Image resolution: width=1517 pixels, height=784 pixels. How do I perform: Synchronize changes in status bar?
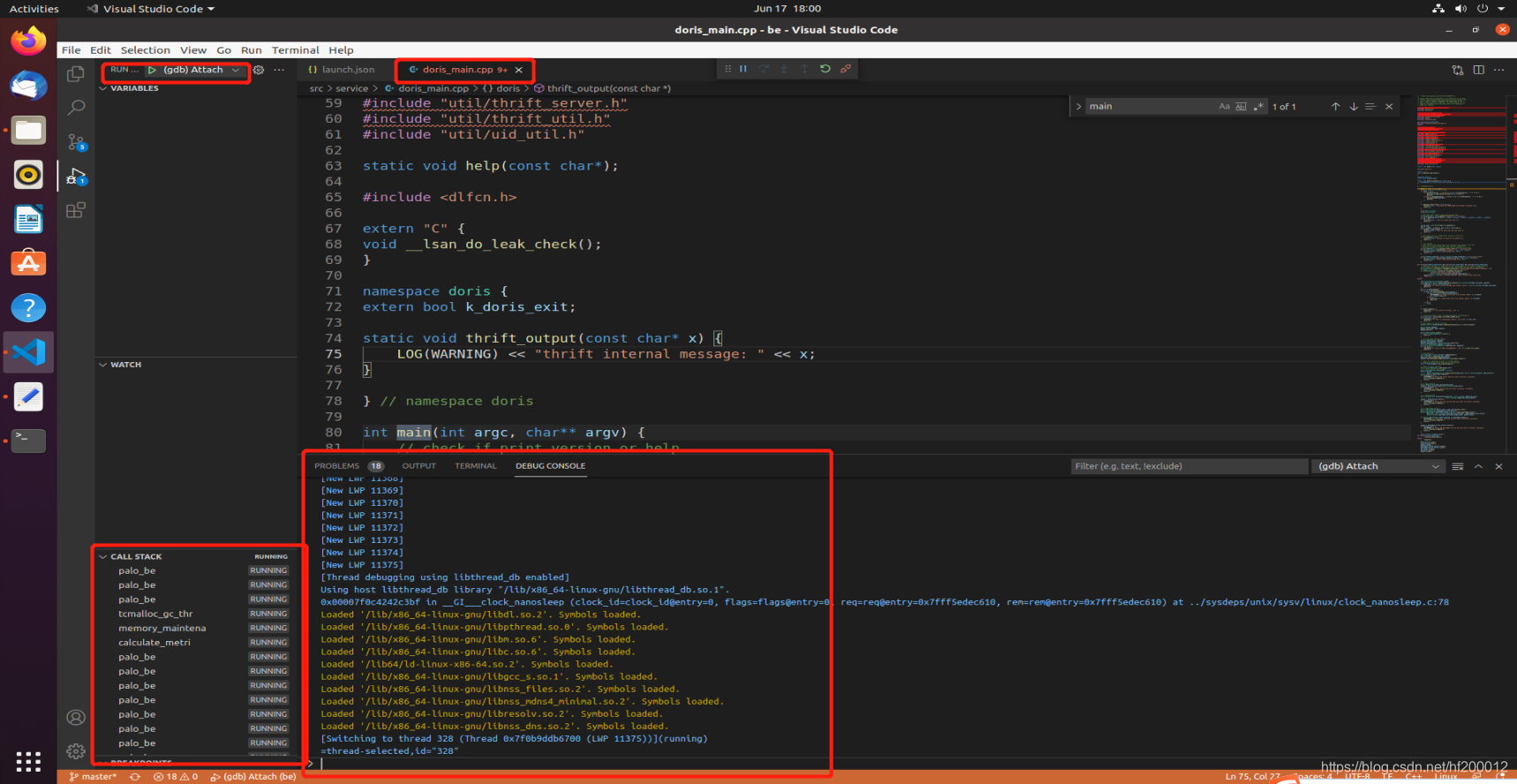(x=135, y=777)
